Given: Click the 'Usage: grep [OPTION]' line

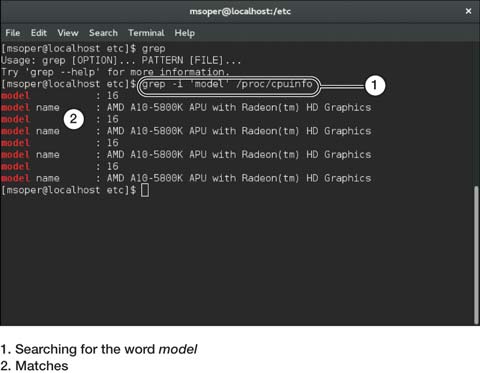Looking at the screenshot, I should tap(121, 60).
